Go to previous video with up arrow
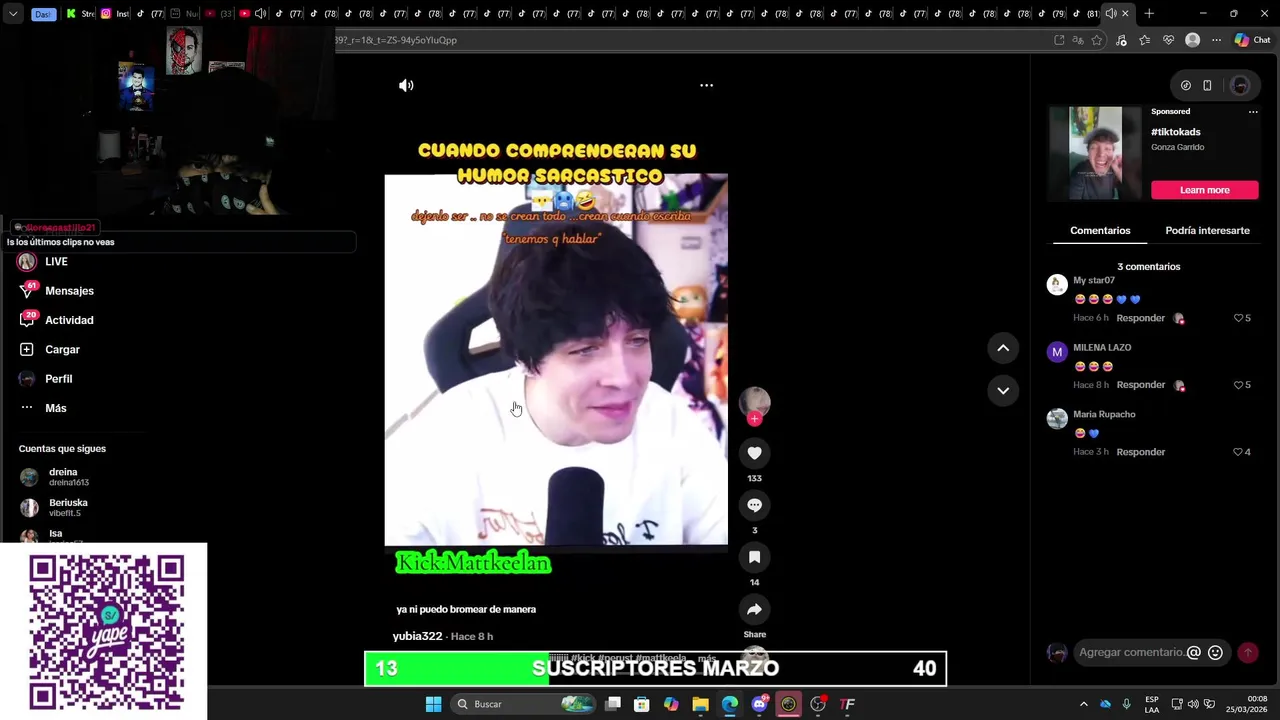1280x720 pixels. pos(1003,348)
